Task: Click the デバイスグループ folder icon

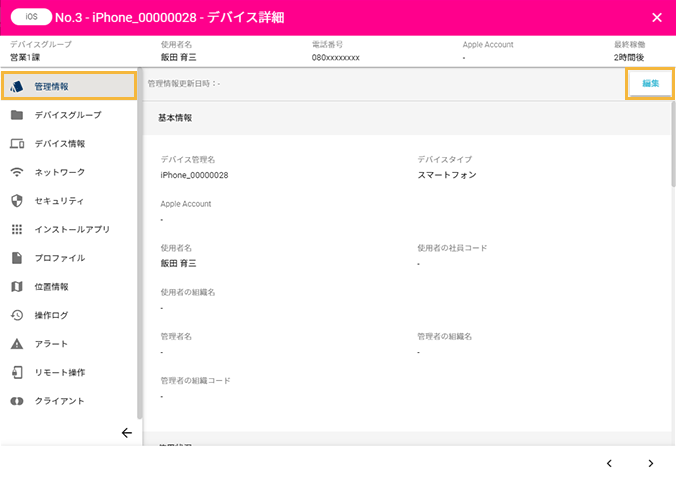Action: [17, 115]
